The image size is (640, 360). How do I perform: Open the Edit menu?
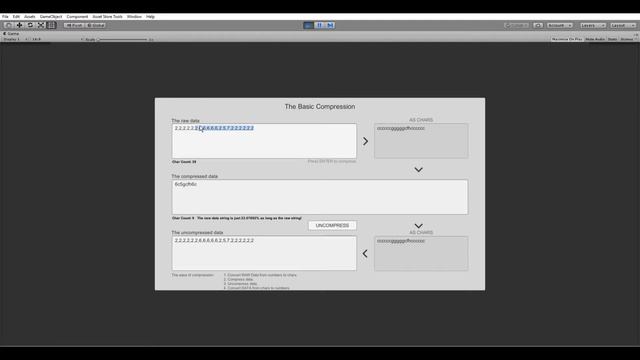click(x=16, y=17)
